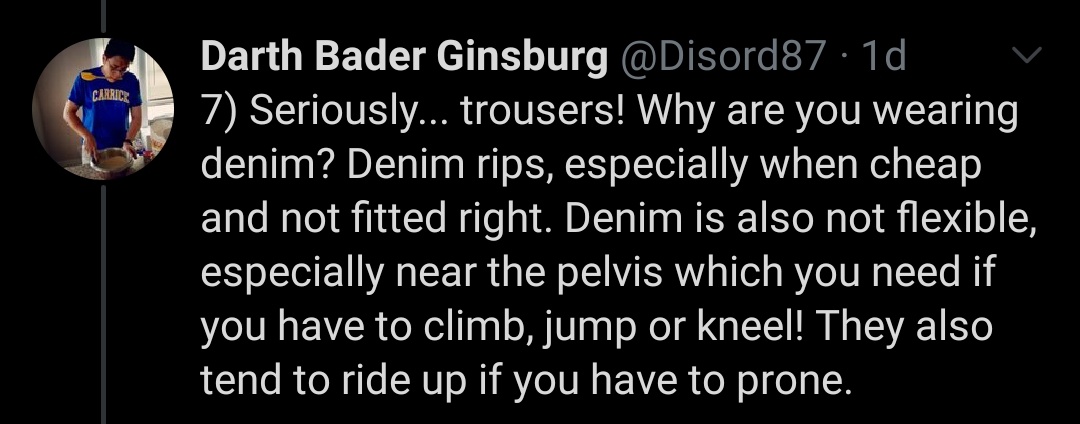Open the tweet via 1d timestamp

click(x=884, y=56)
